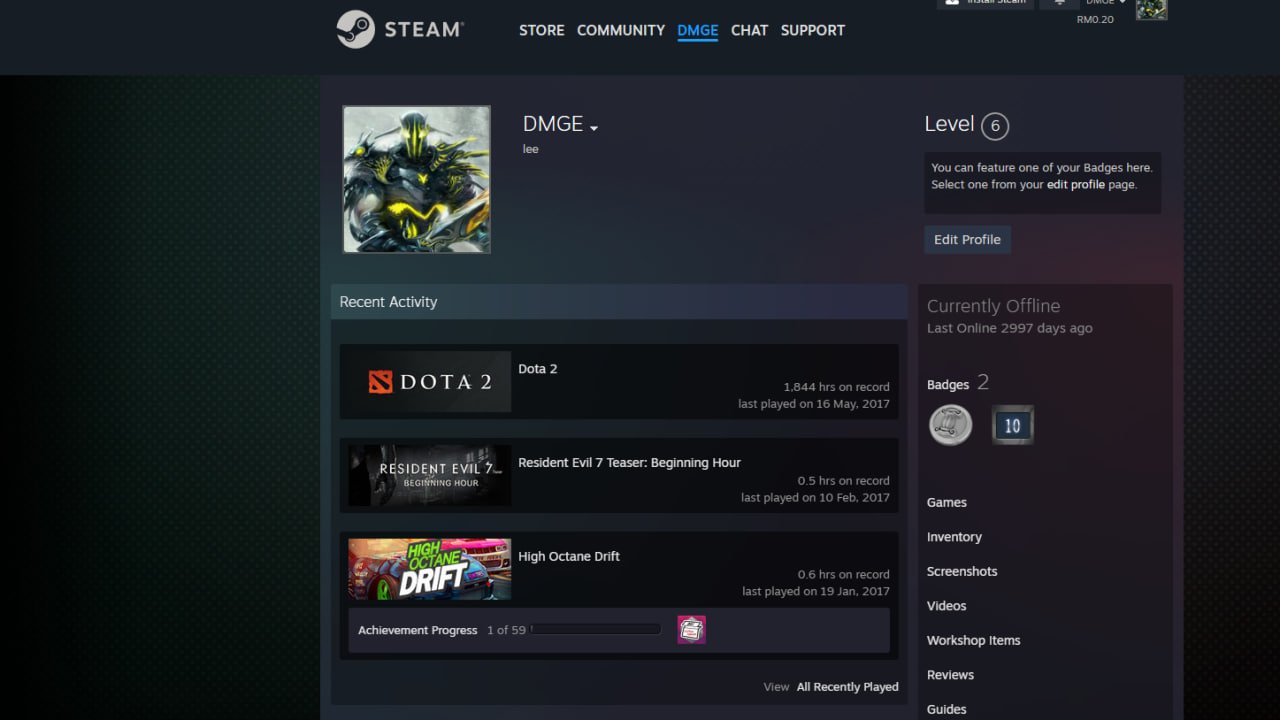1280x720 pixels.
Task: Click the Badges heading link
Action: pos(948,385)
